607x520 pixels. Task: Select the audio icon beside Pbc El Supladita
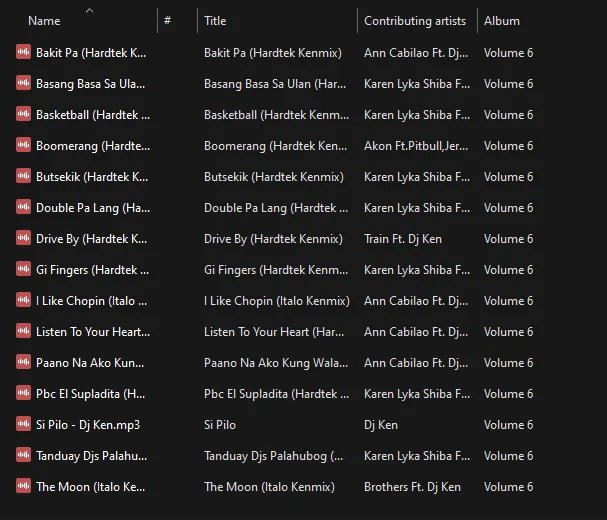(x=24, y=393)
